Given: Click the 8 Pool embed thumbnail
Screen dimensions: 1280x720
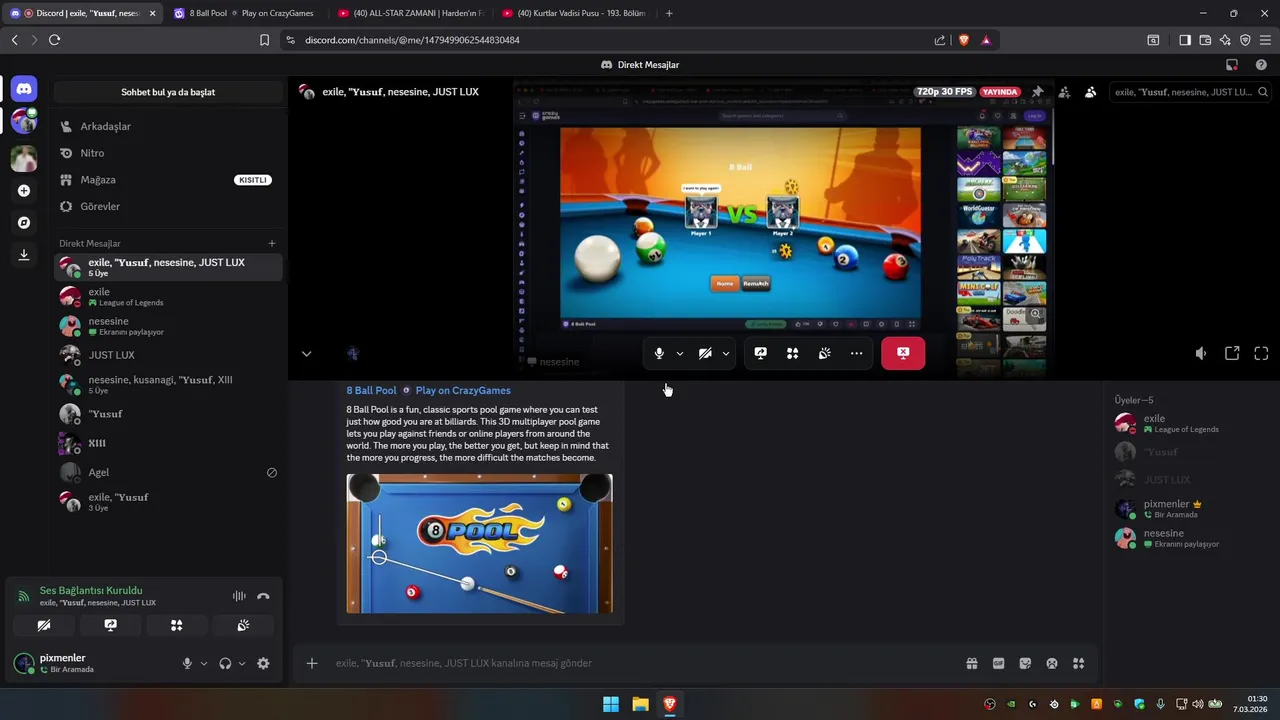Looking at the screenshot, I should click(x=480, y=544).
